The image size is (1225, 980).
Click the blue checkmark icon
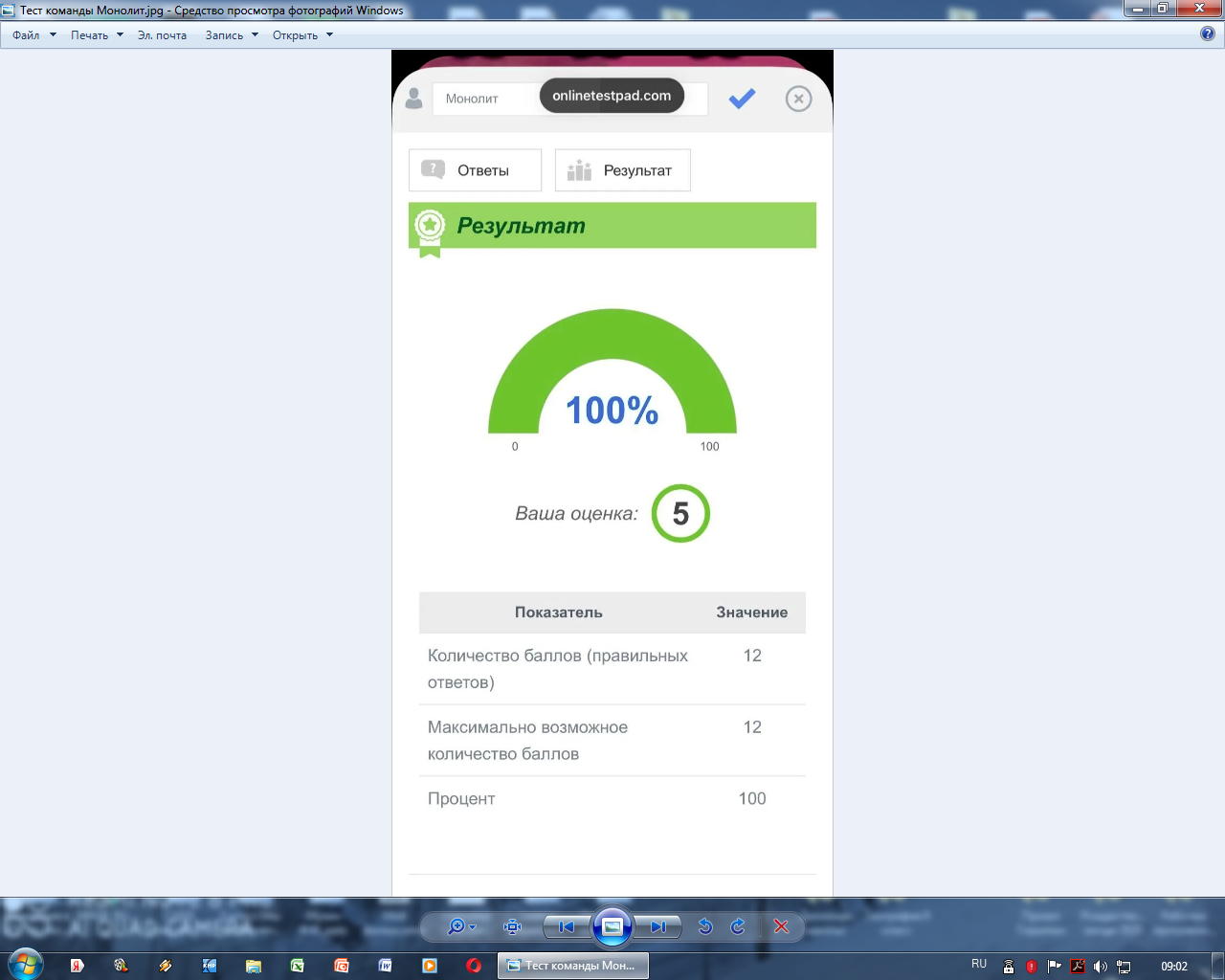pyautogui.click(x=742, y=99)
